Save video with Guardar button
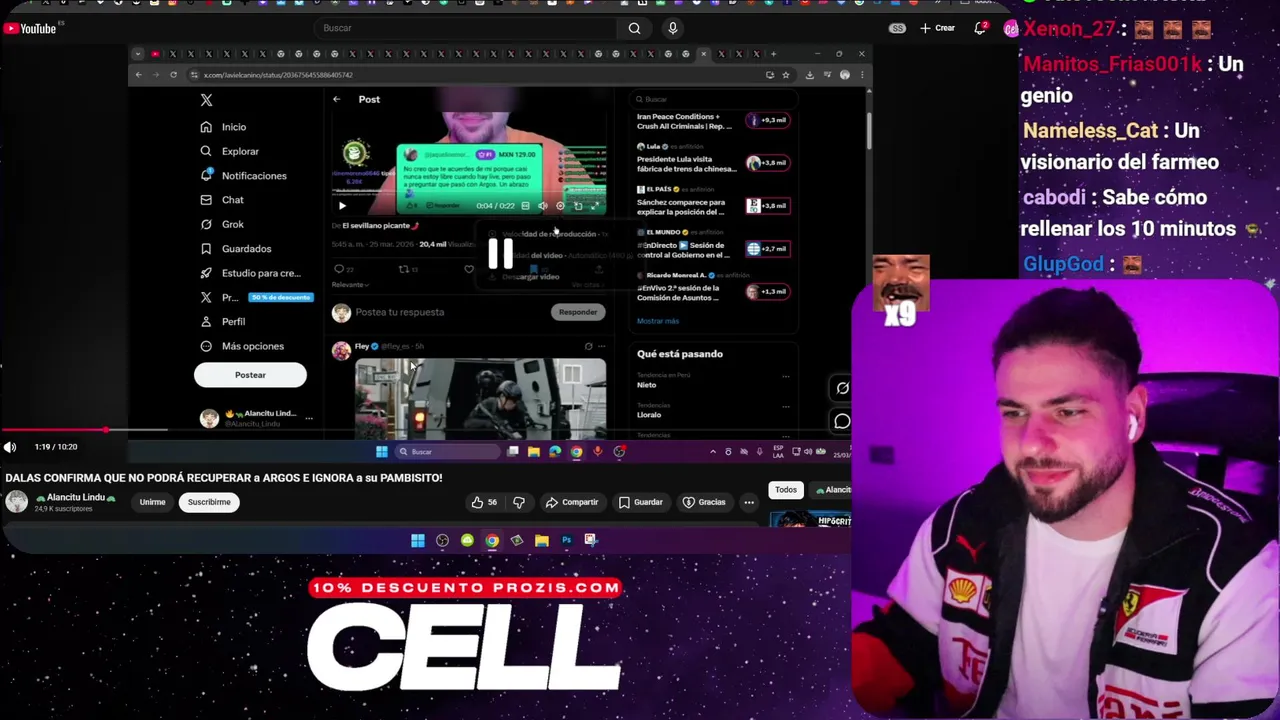Image resolution: width=1280 pixels, height=720 pixels. coord(640,502)
